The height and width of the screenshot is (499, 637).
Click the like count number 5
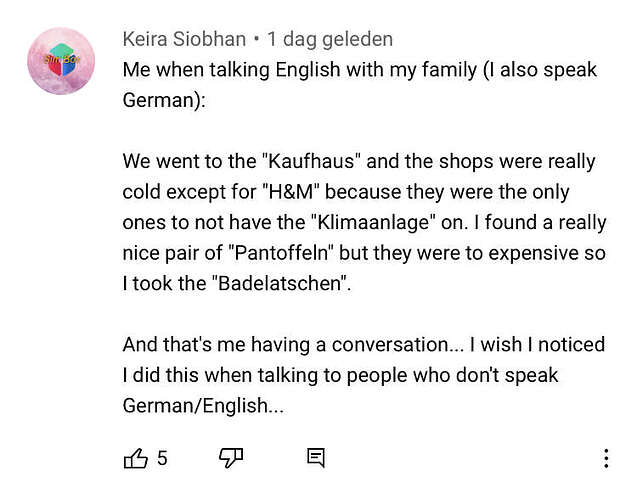point(162,459)
